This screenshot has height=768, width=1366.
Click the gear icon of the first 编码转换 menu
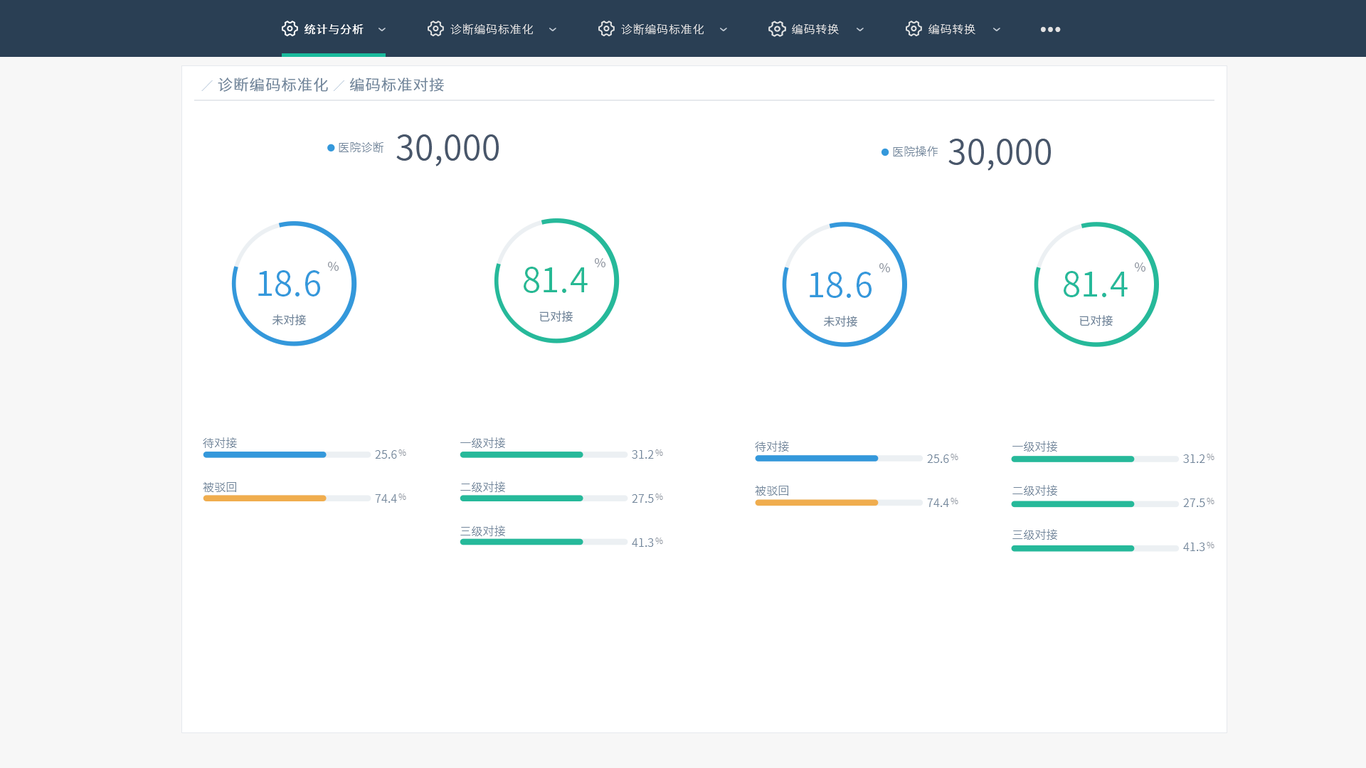pos(777,29)
